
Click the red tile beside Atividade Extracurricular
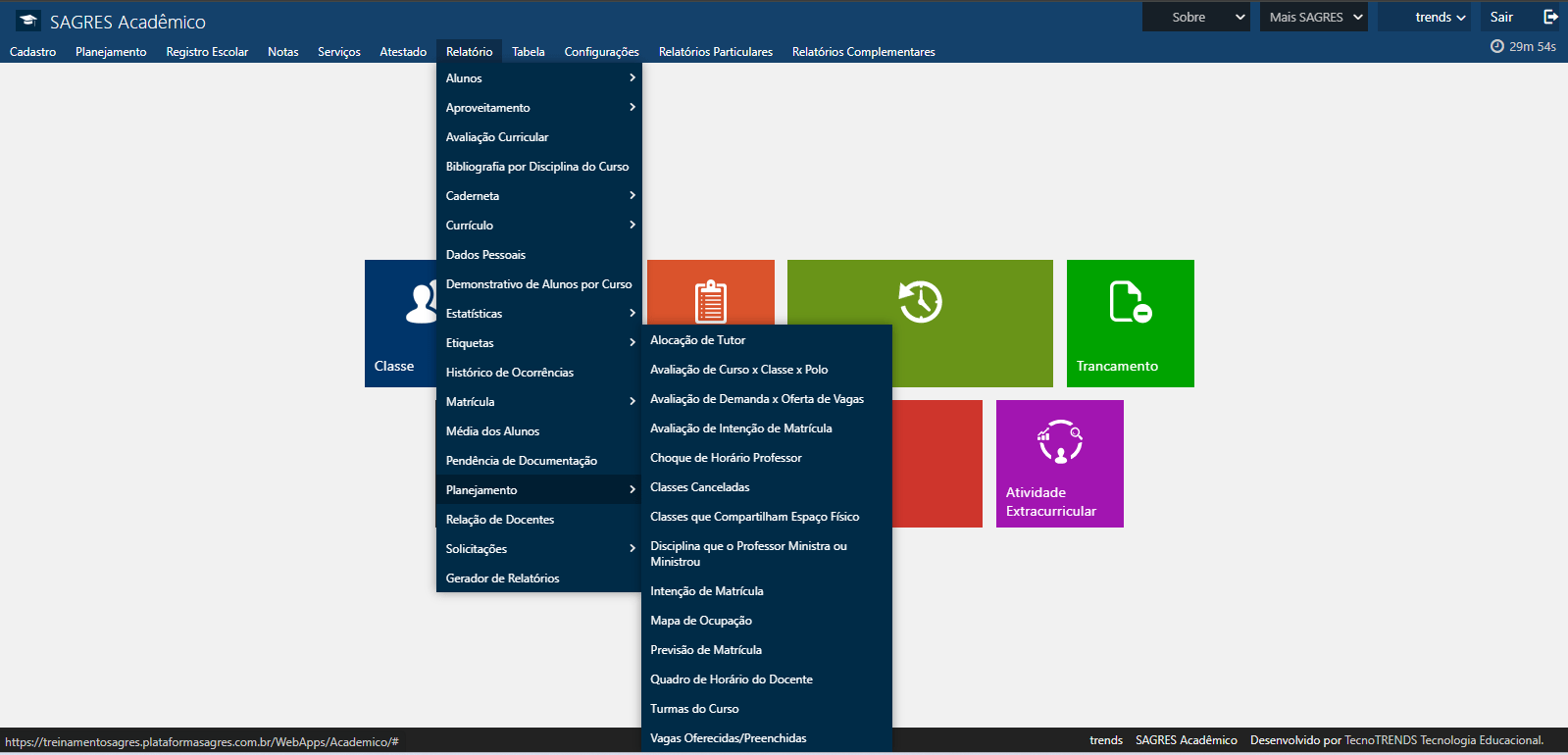[x=936, y=463]
